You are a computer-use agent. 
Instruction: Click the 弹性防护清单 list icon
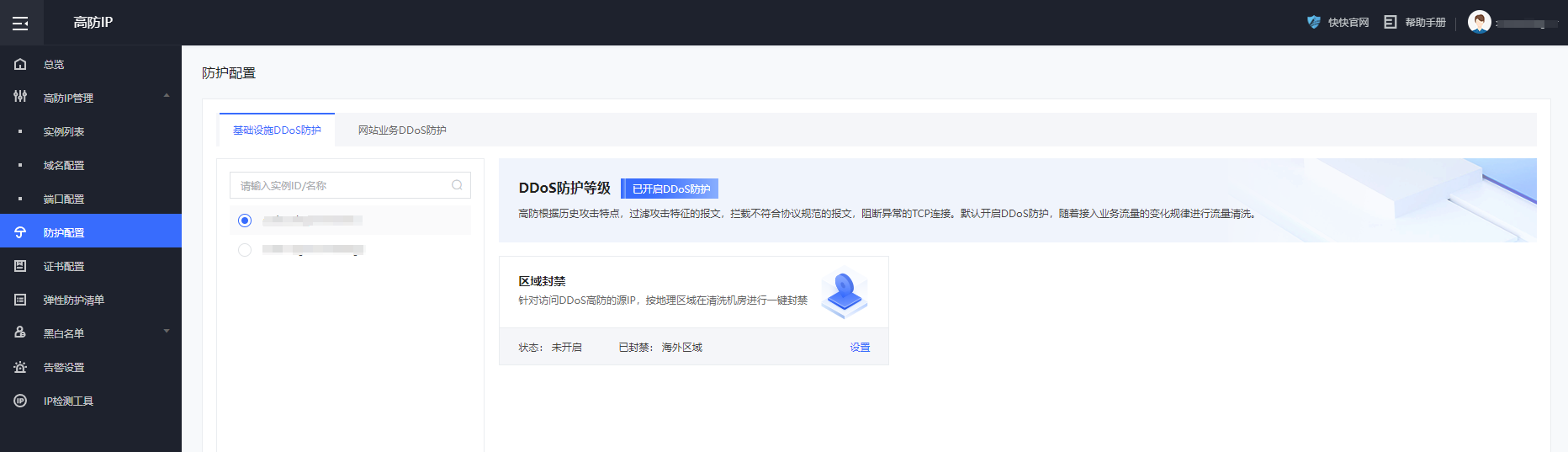(x=20, y=300)
